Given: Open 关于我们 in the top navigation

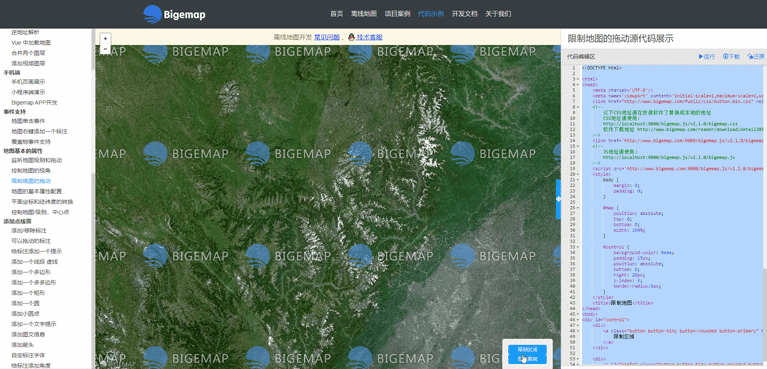Looking at the screenshot, I should pos(498,14).
